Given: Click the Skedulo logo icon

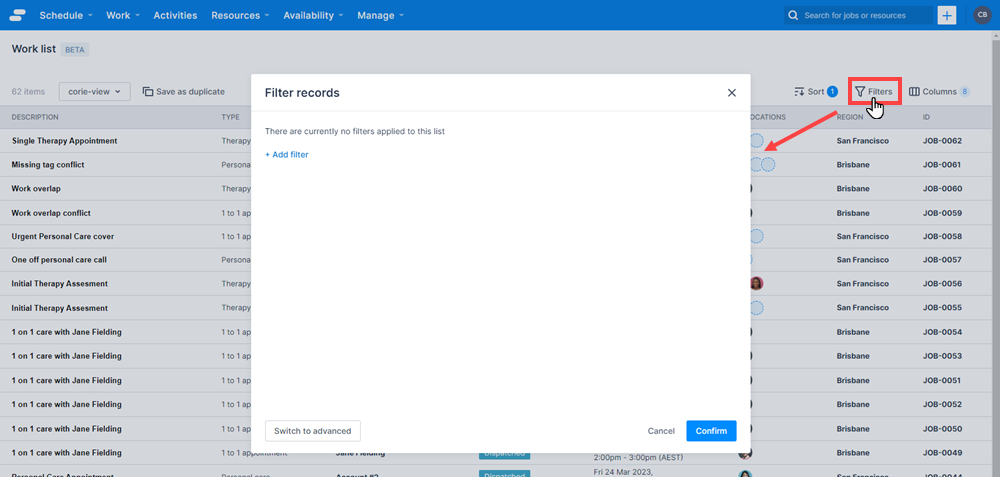Looking at the screenshot, I should point(18,15).
